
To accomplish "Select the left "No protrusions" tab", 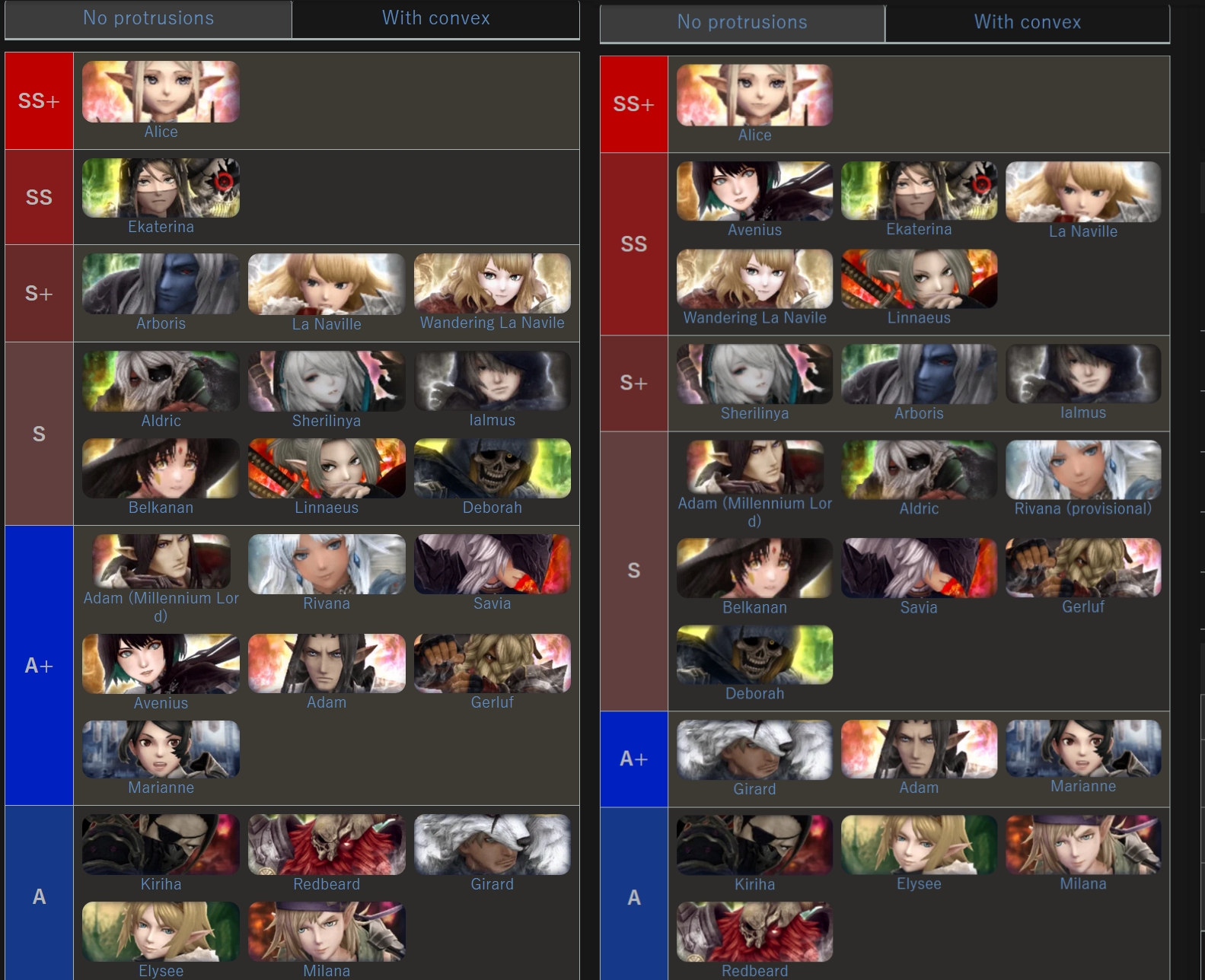I will (x=148, y=18).
